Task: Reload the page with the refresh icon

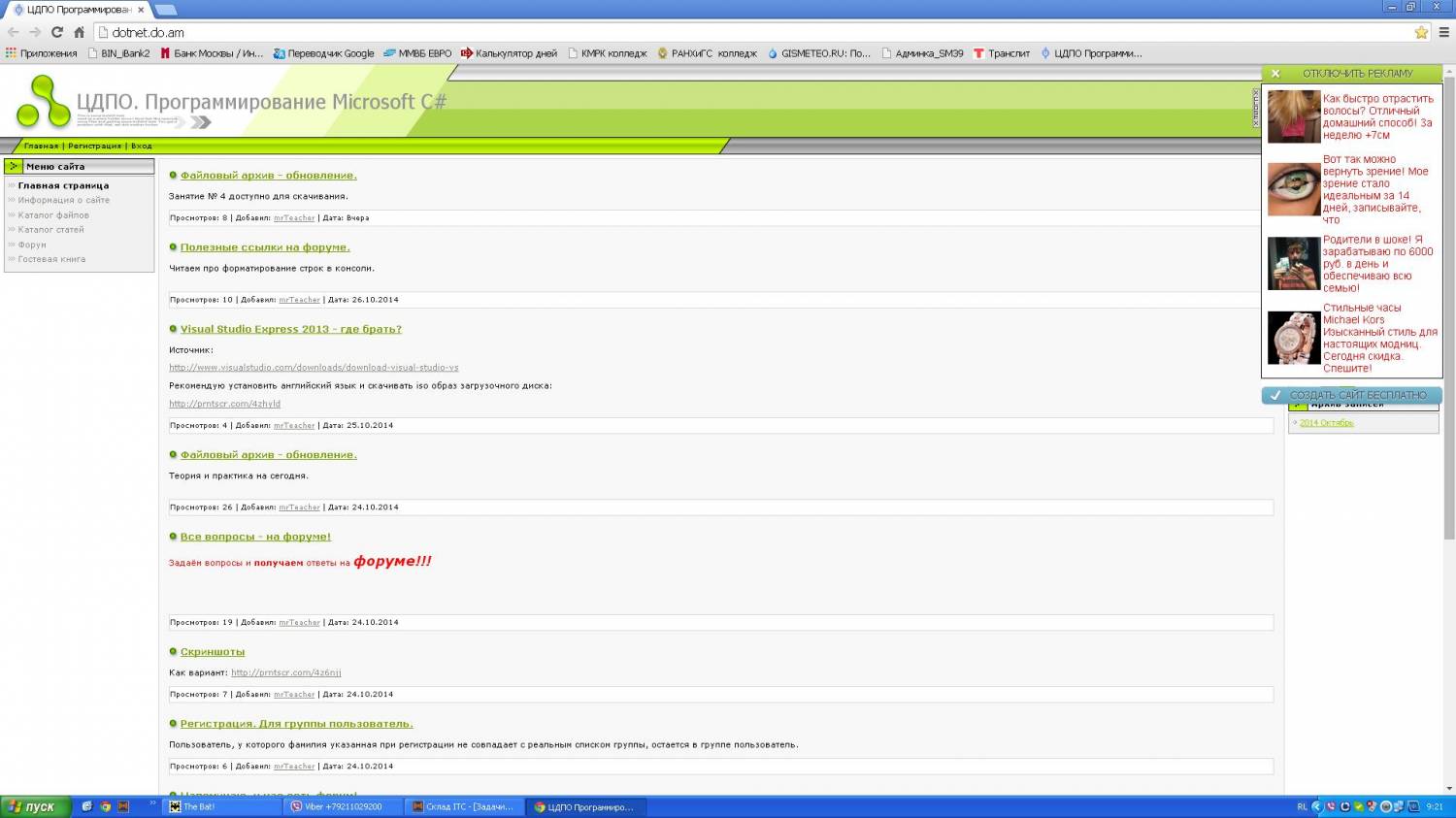Action: tap(57, 32)
